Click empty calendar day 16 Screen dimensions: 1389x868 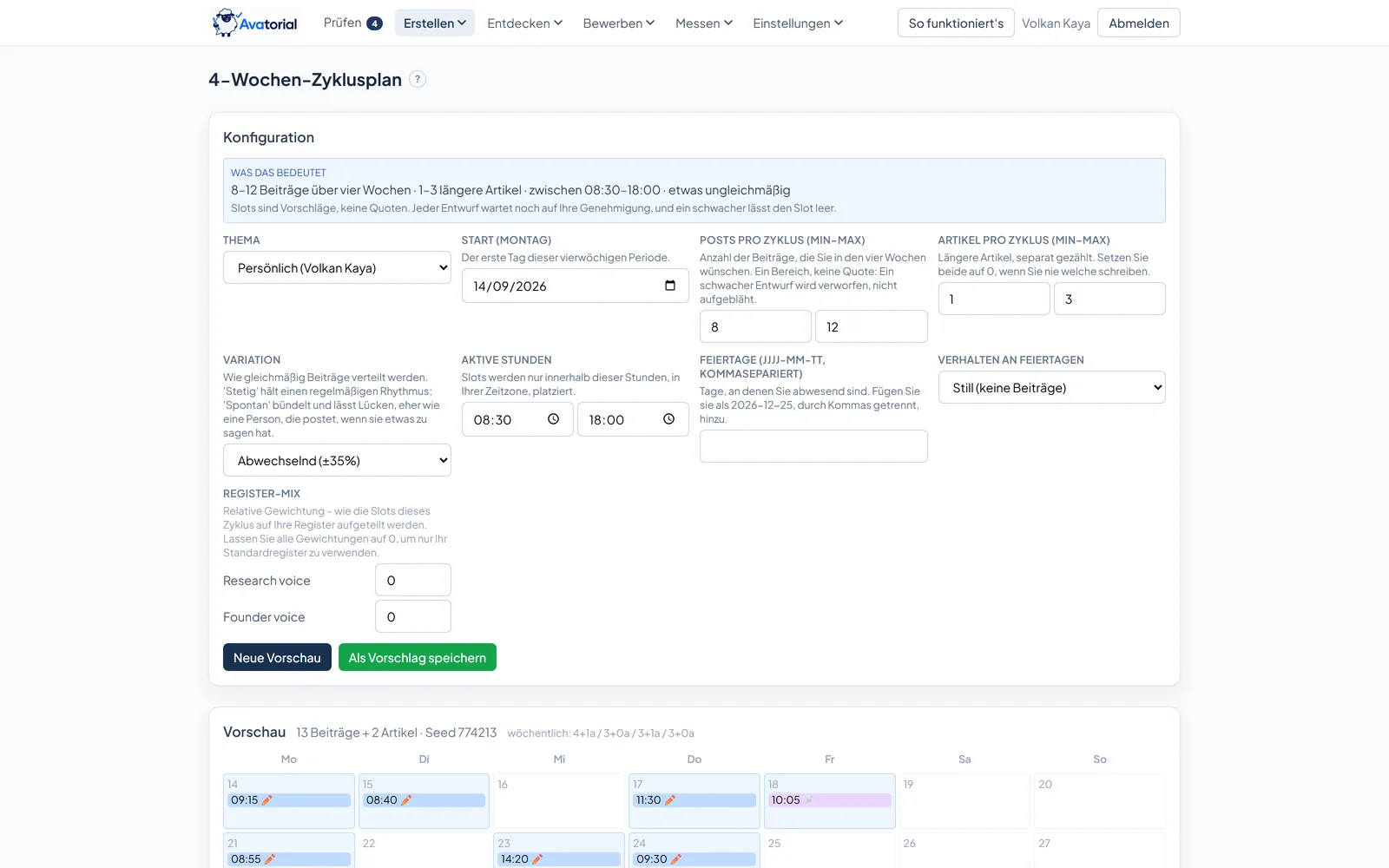559,801
